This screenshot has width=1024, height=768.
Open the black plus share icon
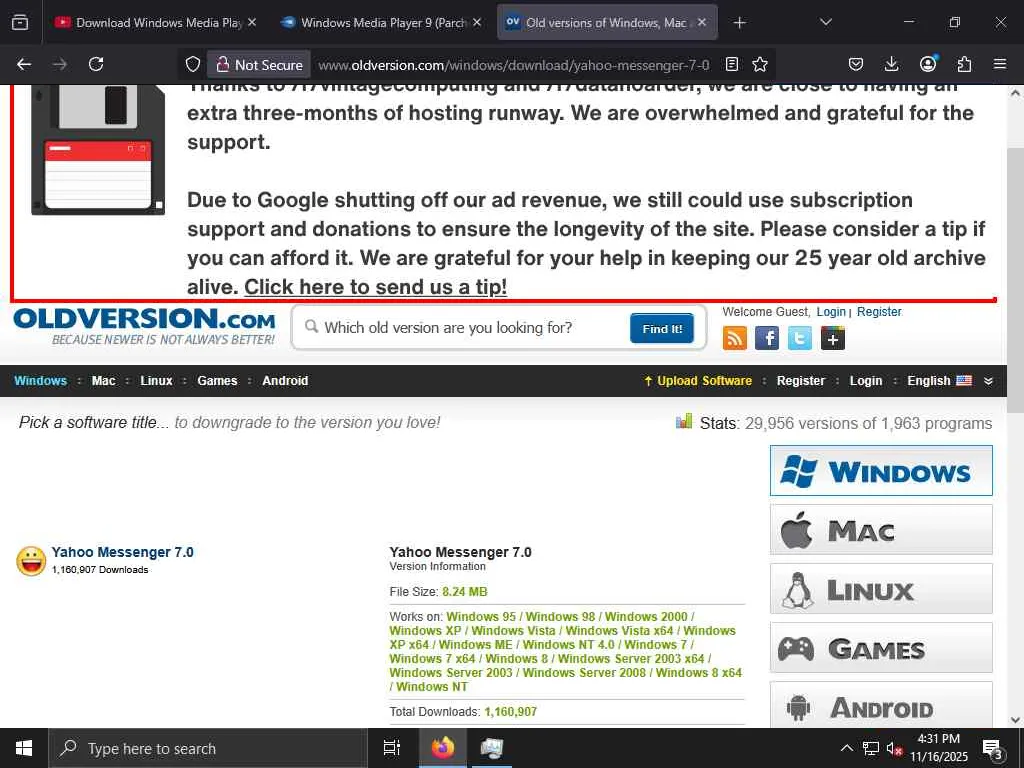[833, 338]
